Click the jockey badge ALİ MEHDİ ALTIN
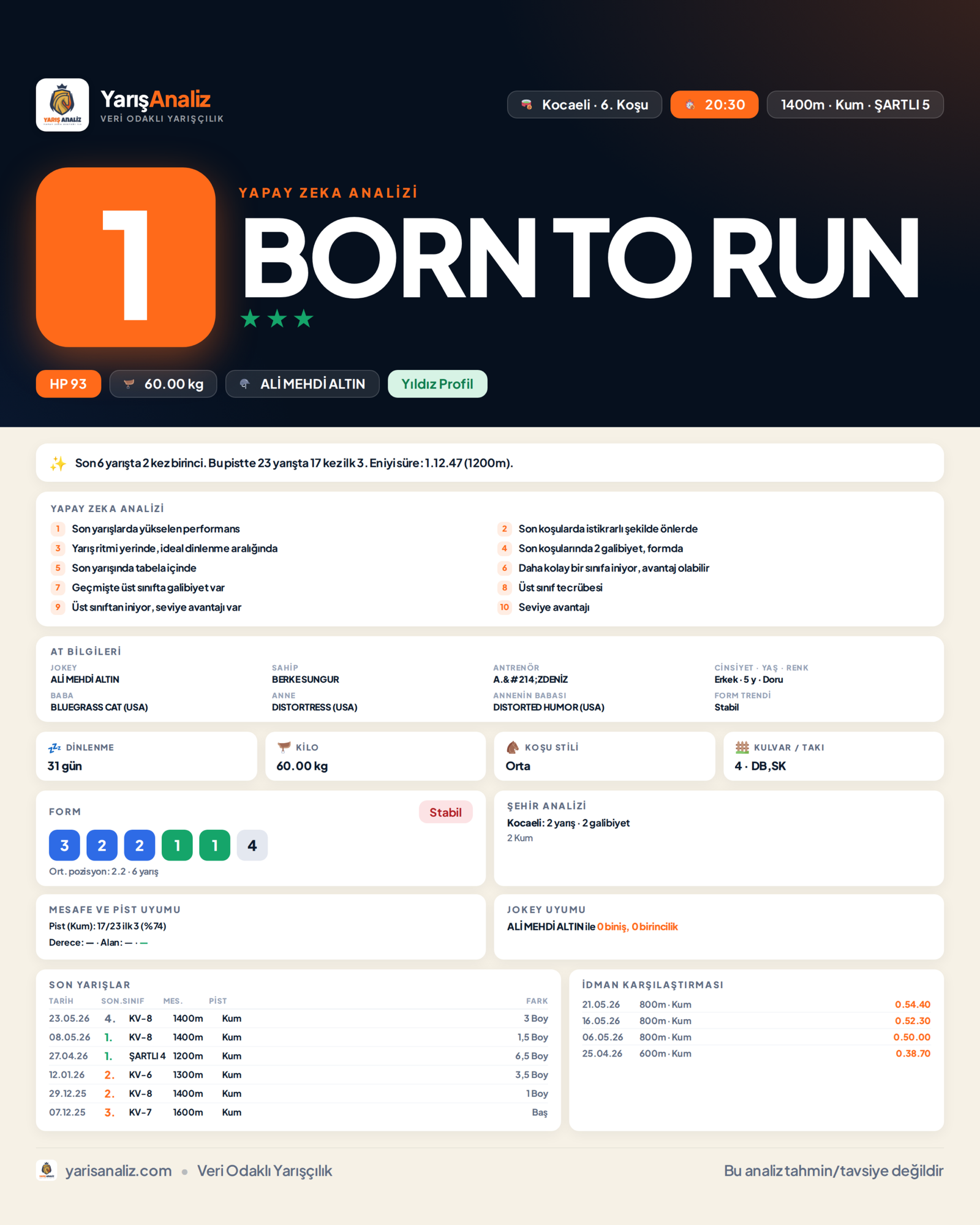This screenshot has width=980, height=1225. point(303,384)
